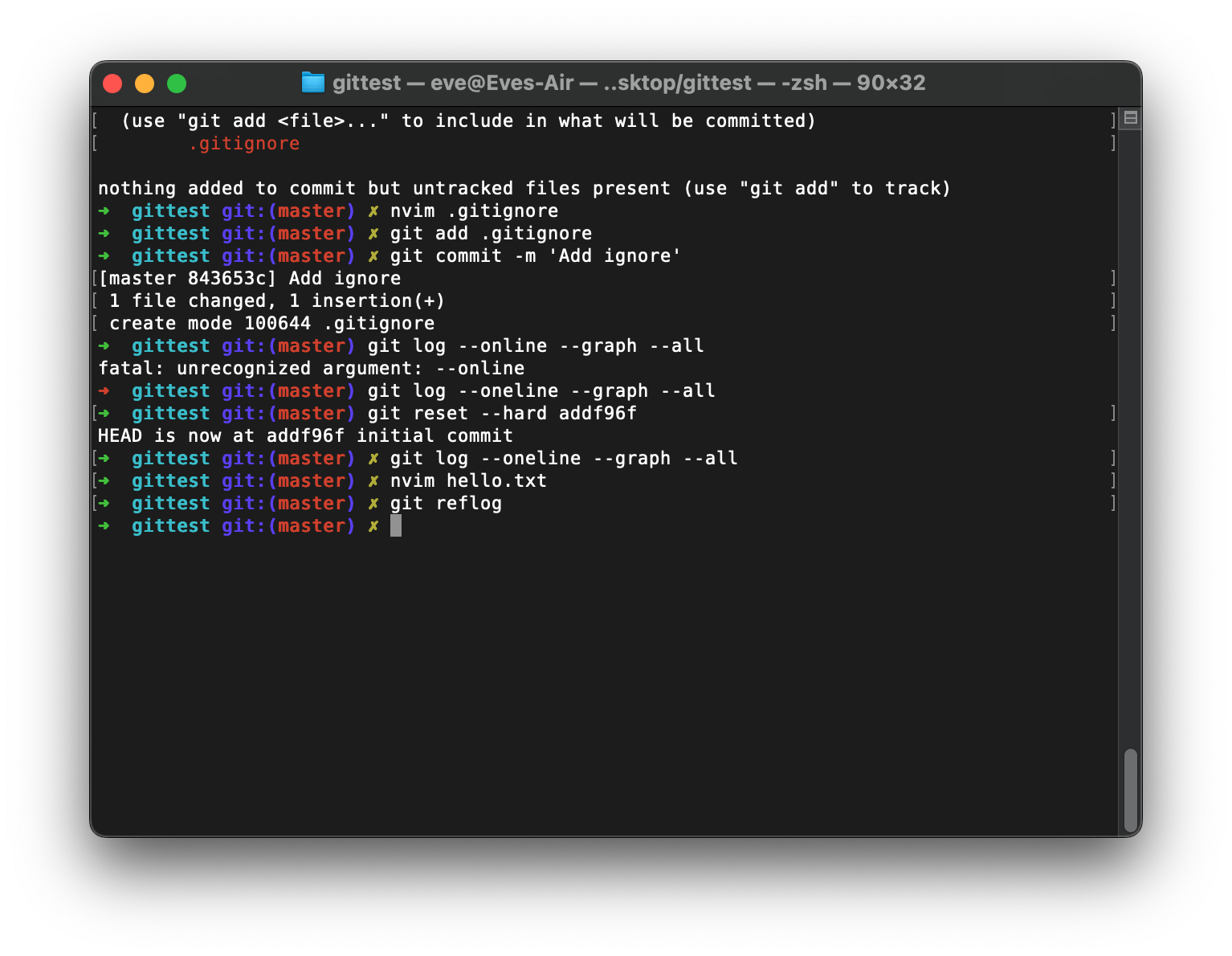Click the red '.gitignore' untracked file name
1232x956 pixels.
[244, 144]
